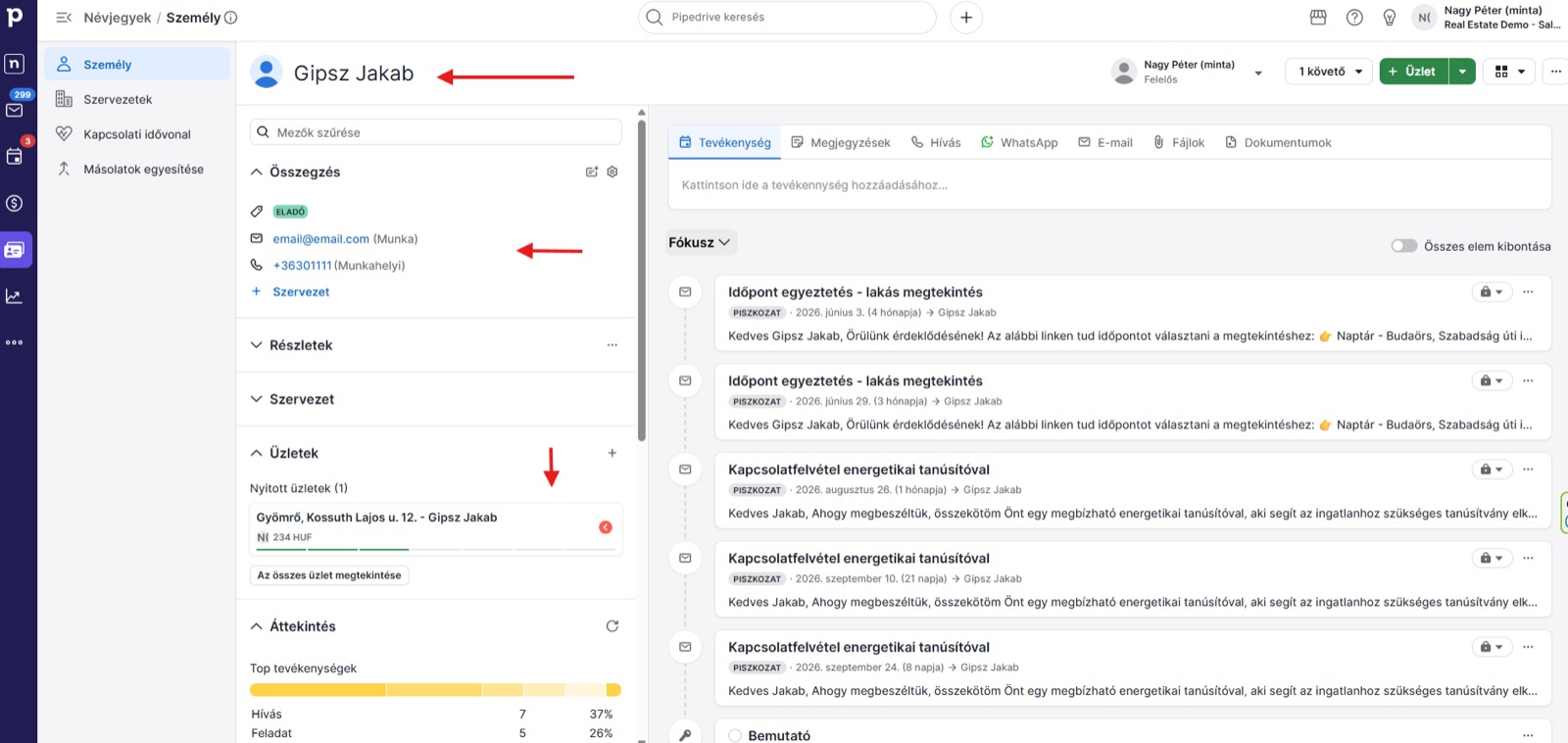Open the green Üzlet button dropdown arrow
The height and width of the screenshot is (743, 1568).
(1462, 72)
